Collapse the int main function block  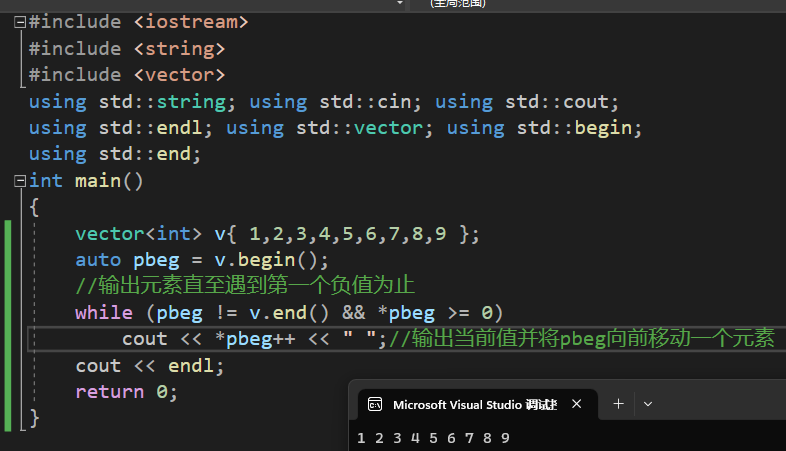(19, 181)
